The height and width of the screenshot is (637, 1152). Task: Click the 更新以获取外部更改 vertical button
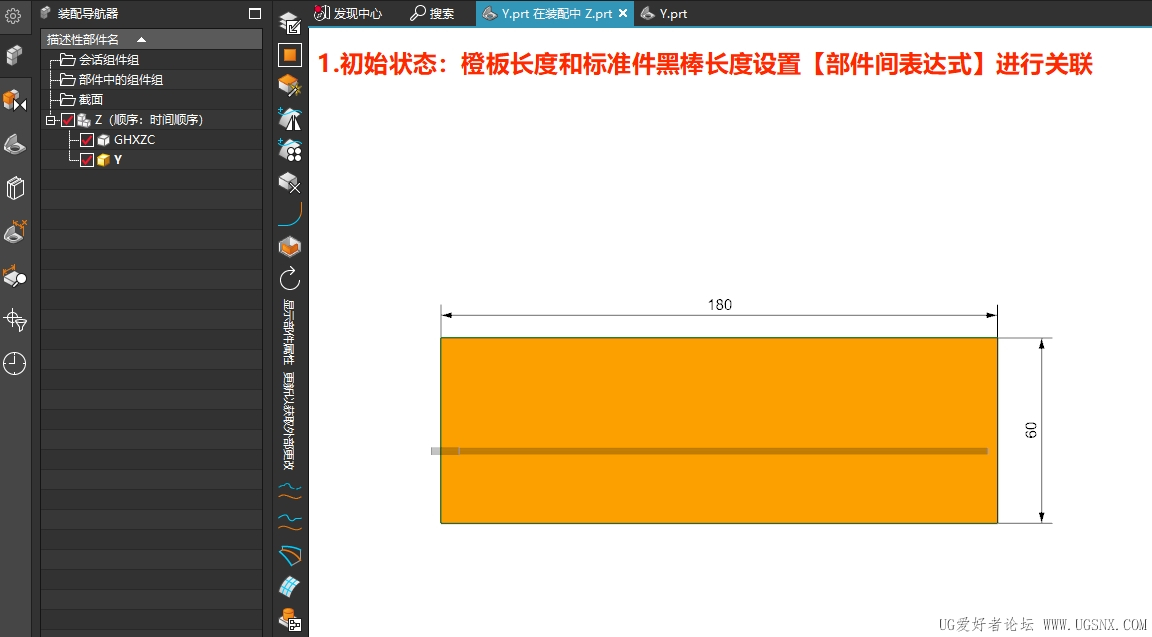[x=289, y=421]
